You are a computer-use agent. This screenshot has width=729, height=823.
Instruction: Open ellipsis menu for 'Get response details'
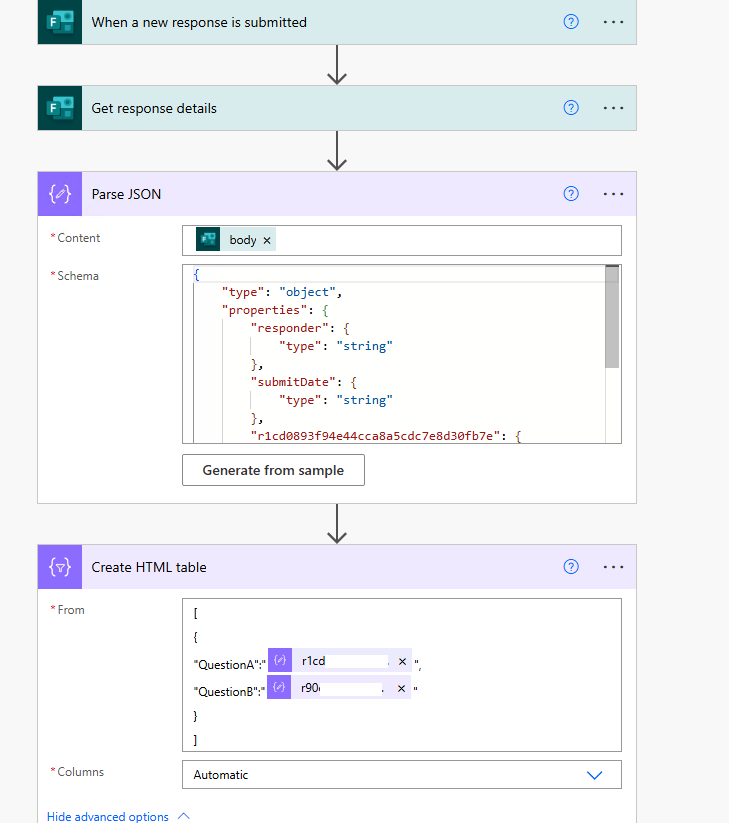click(613, 108)
